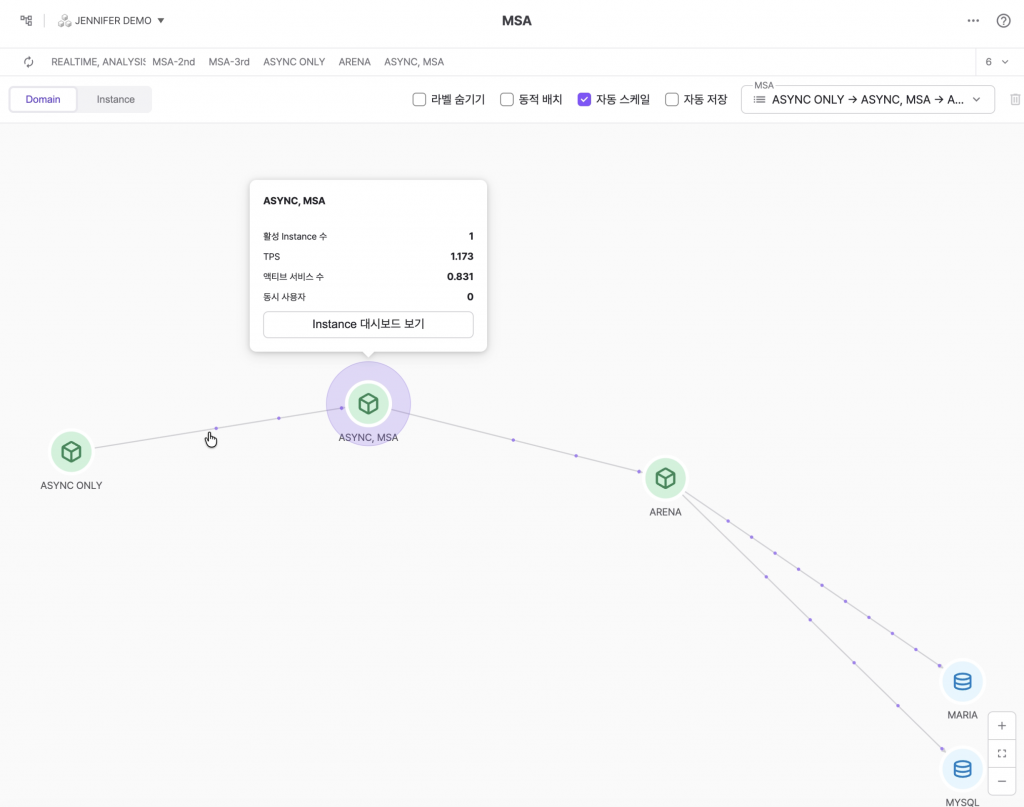Open the help question mark icon

(x=1003, y=21)
